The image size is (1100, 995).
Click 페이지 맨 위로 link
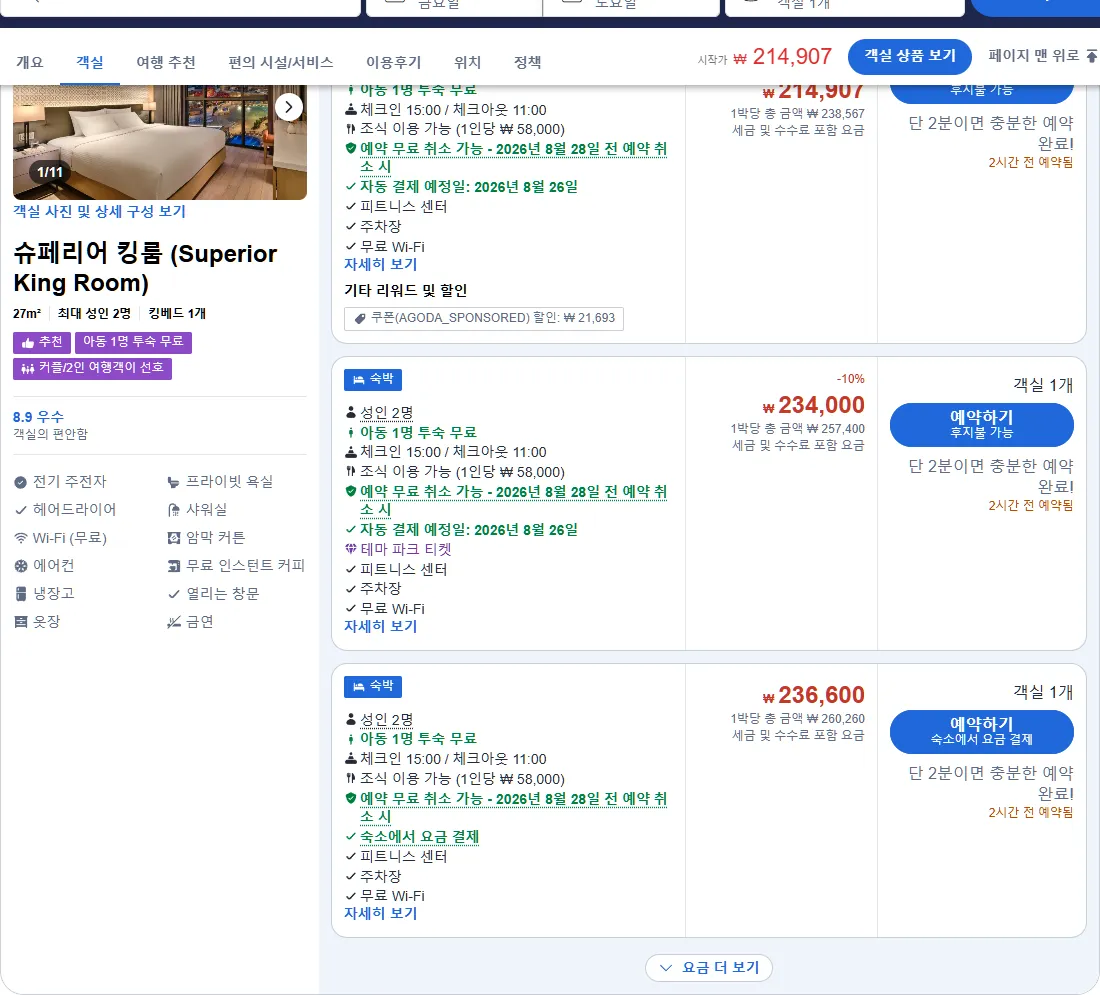click(x=1042, y=55)
